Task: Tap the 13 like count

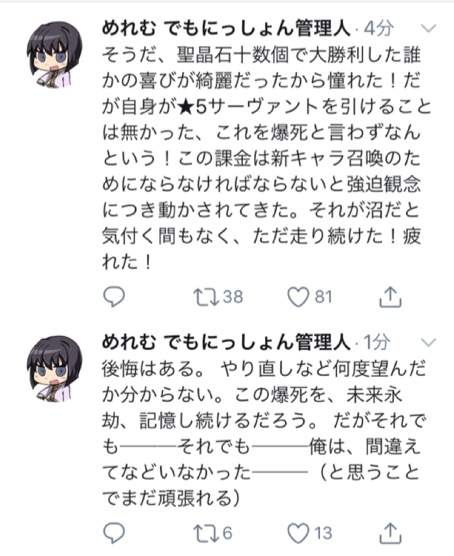Action: (323, 533)
